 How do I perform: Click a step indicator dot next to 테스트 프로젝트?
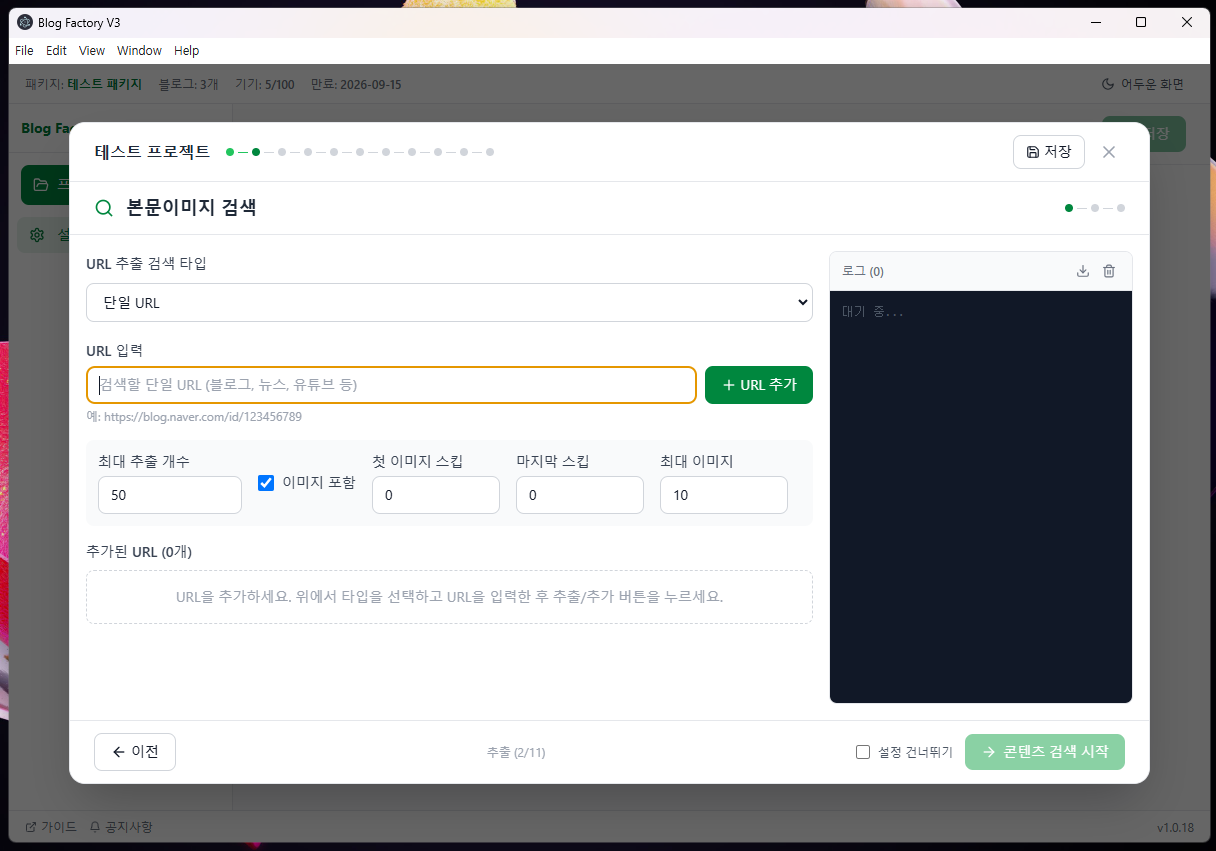[256, 152]
